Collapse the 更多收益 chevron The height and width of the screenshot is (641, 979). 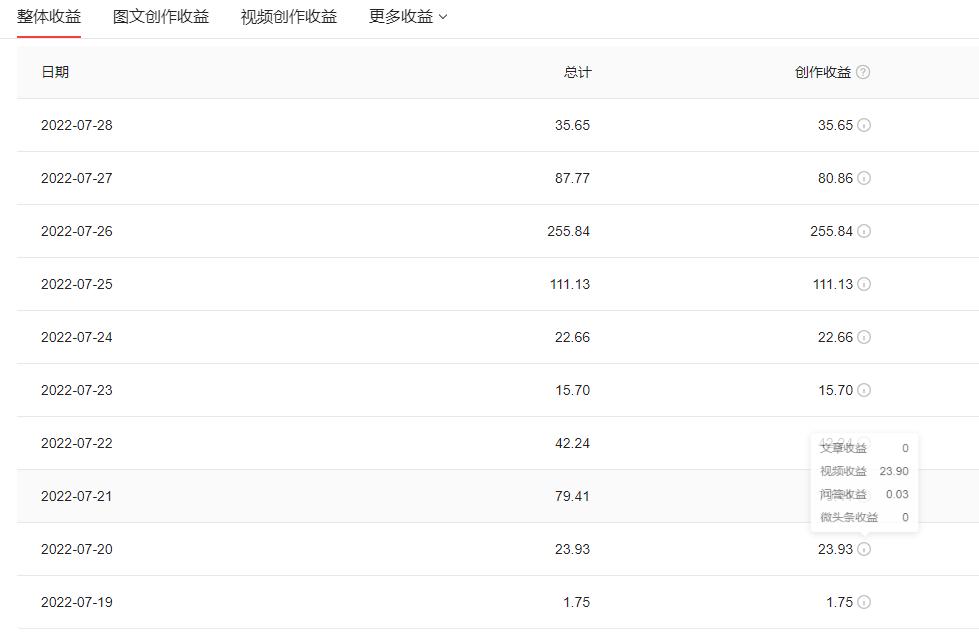[441, 17]
